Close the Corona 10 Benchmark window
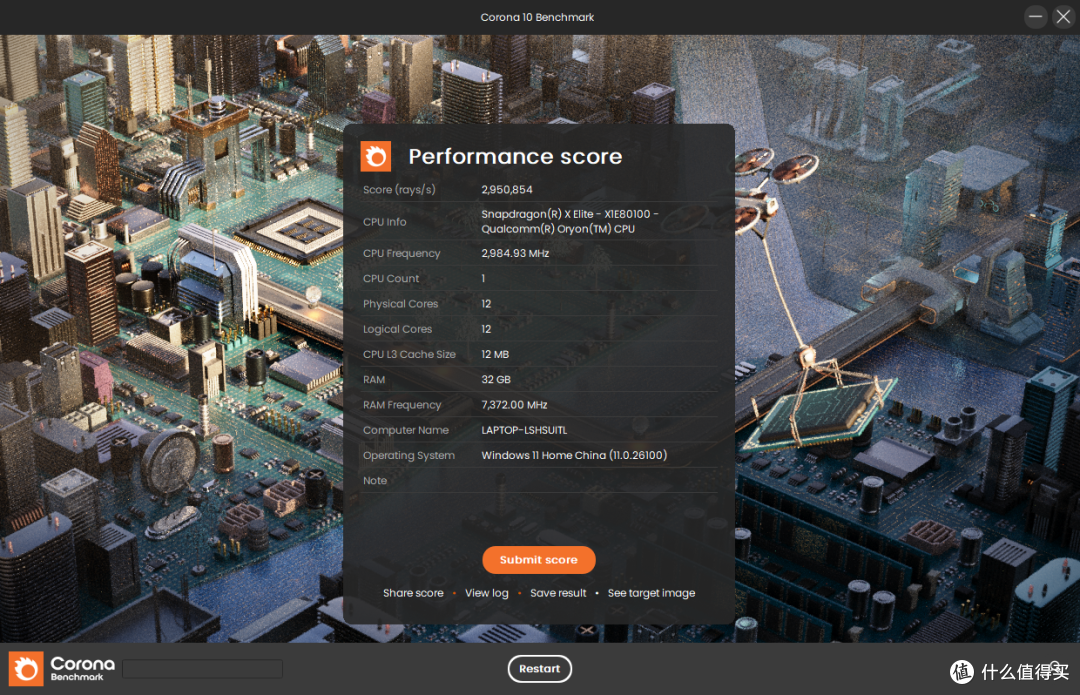 tap(1063, 17)
